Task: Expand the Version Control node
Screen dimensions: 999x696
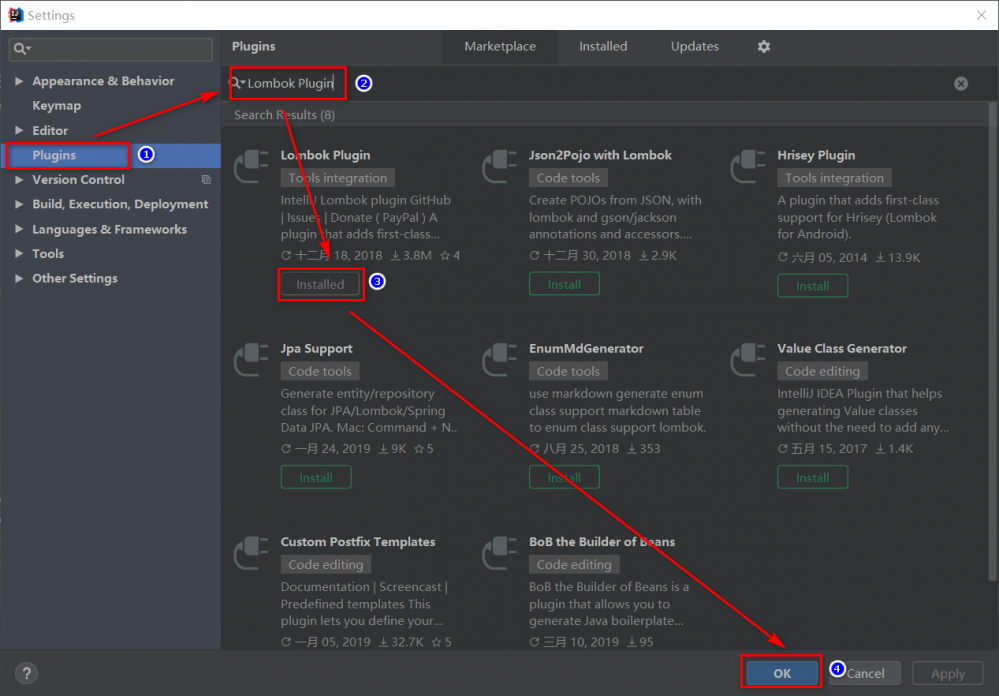Action: click(x=19, y=180)
